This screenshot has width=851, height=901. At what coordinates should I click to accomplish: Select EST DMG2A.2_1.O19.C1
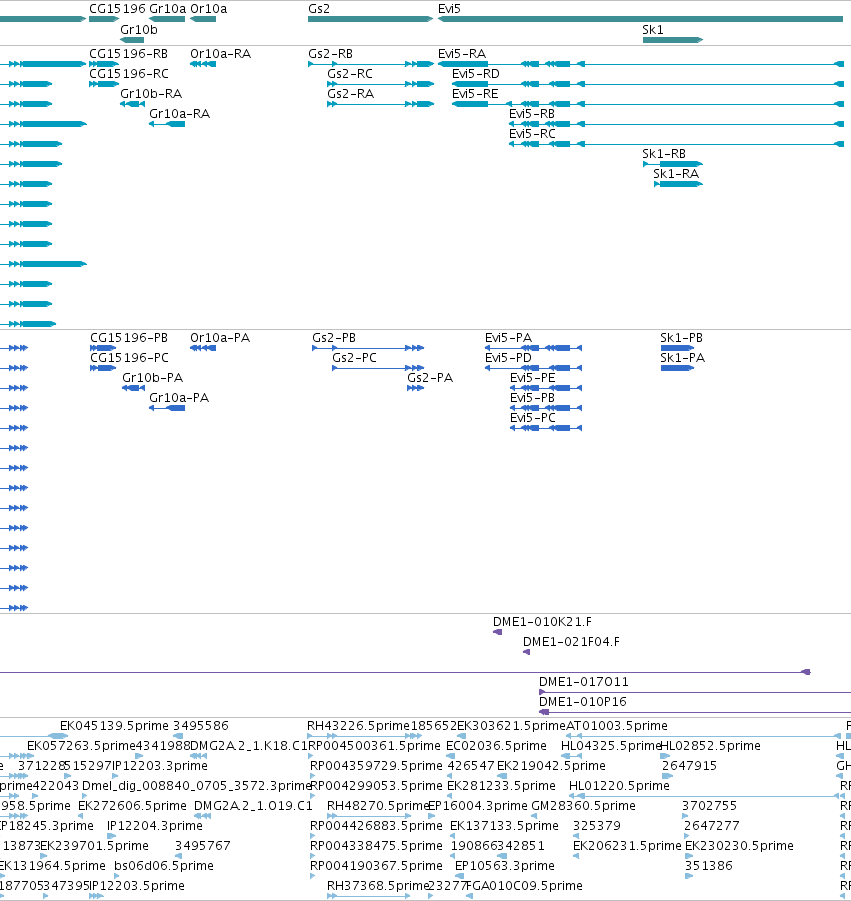pyautogui.click(x=253, y=806)
